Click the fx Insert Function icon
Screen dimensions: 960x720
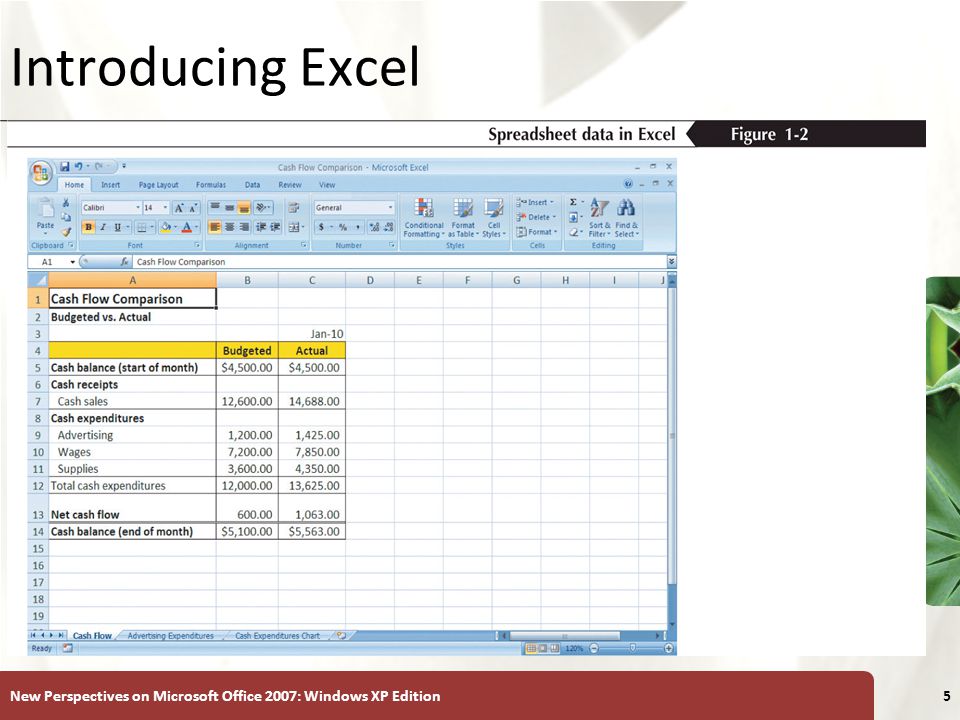click(124, 262)
